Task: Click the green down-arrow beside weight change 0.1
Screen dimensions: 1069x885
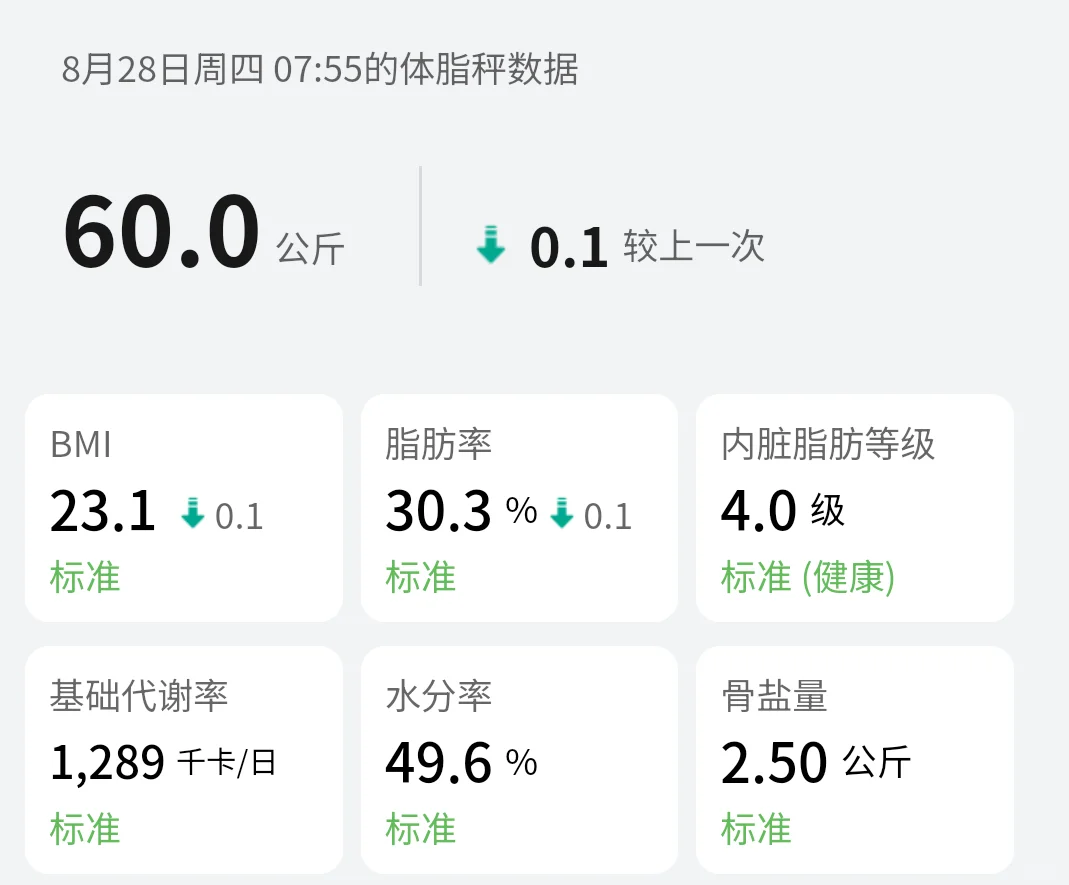Action: tap(489, 245)
